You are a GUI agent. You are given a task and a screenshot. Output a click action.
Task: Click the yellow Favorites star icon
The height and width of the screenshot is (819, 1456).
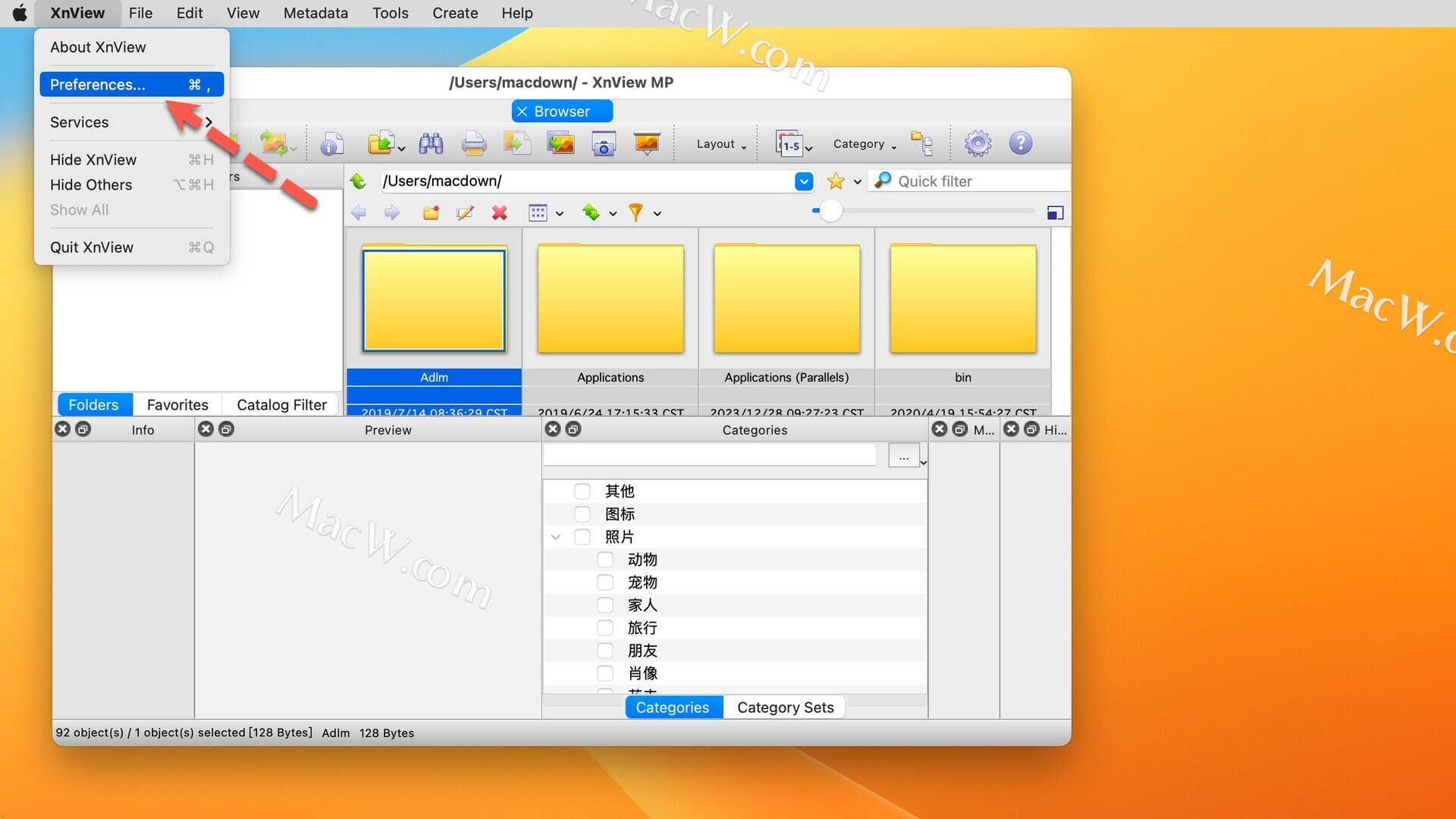836,181
